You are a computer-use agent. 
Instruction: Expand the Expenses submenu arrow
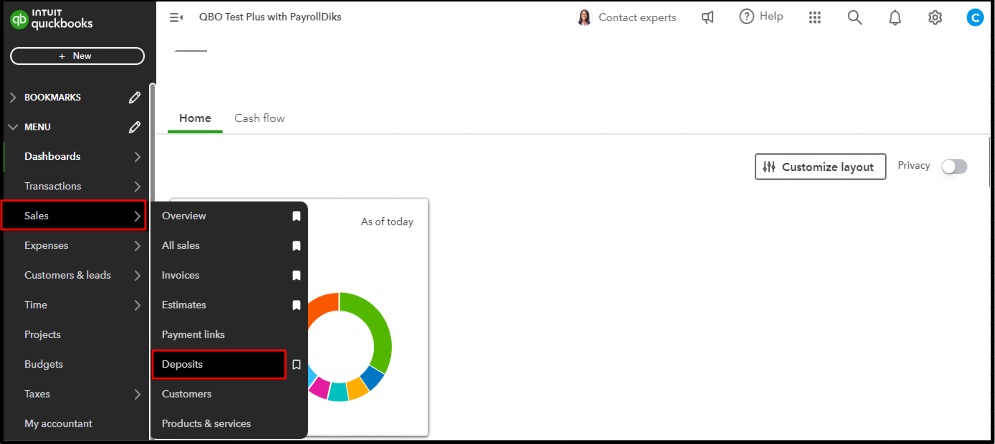tap(137, 246)
